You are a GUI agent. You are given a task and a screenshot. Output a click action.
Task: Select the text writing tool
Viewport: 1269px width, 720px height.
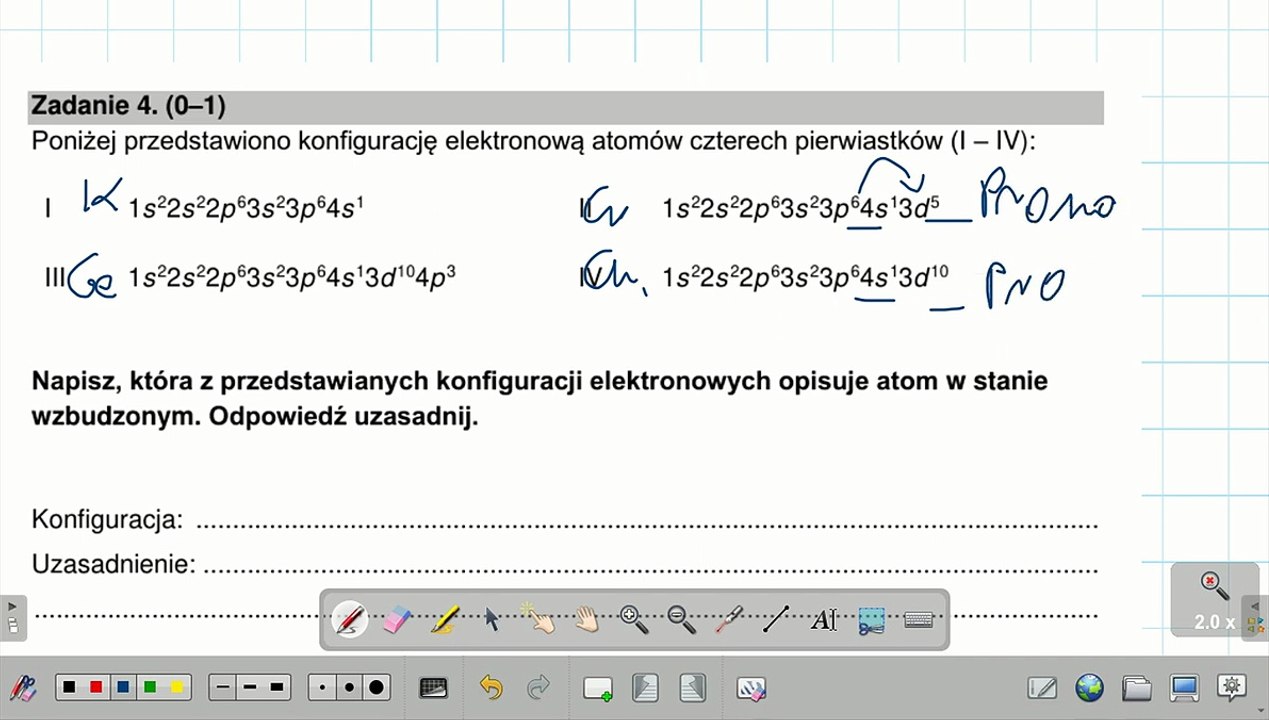pos(823,620)
